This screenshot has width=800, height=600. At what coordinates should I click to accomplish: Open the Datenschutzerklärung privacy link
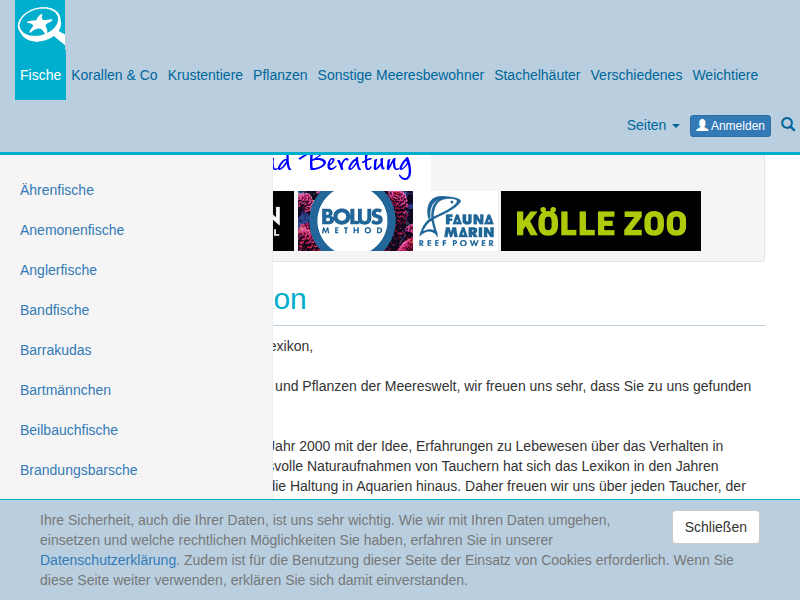[108, 560]
